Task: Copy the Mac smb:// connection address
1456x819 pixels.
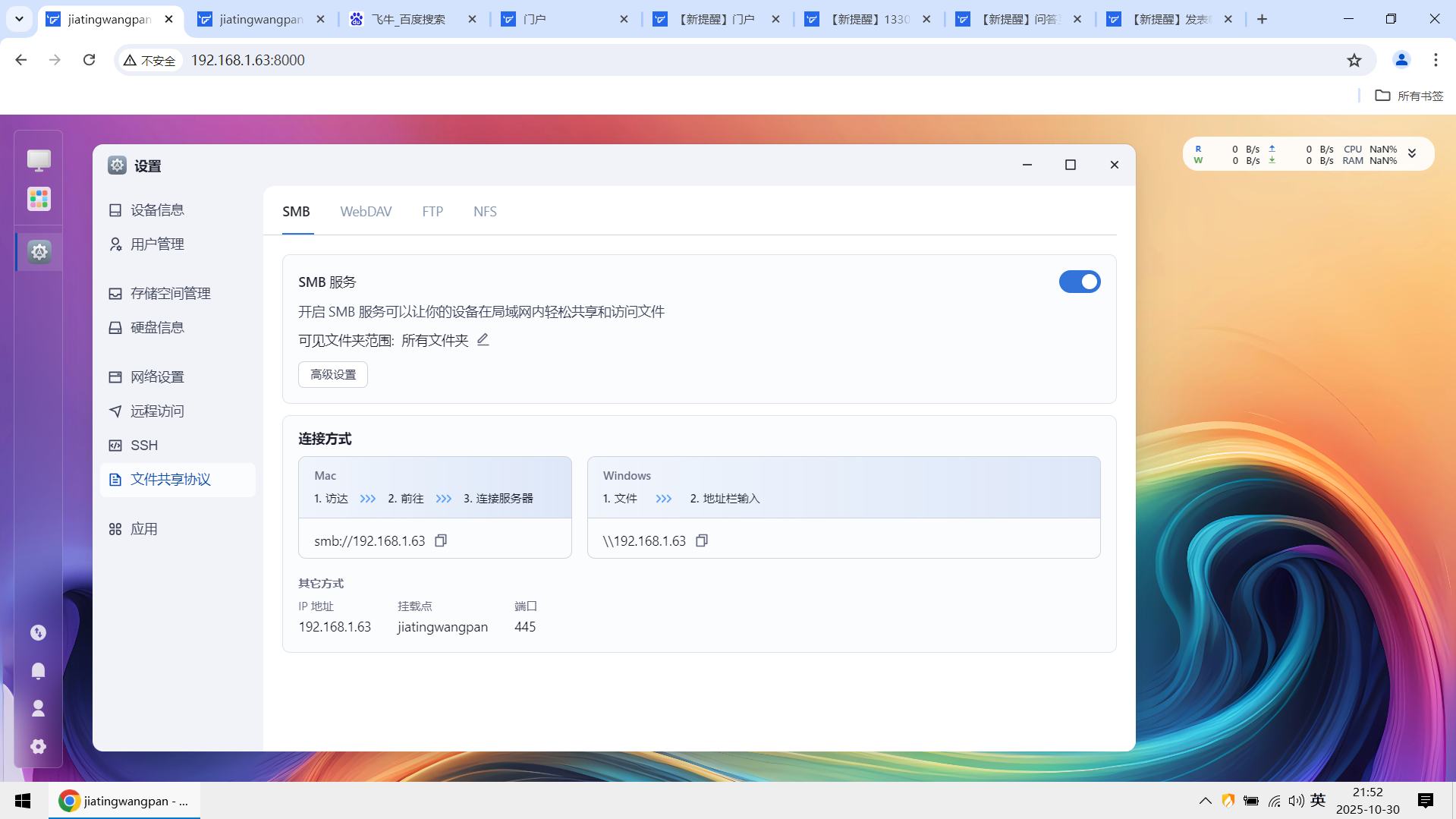Action: 440,540
